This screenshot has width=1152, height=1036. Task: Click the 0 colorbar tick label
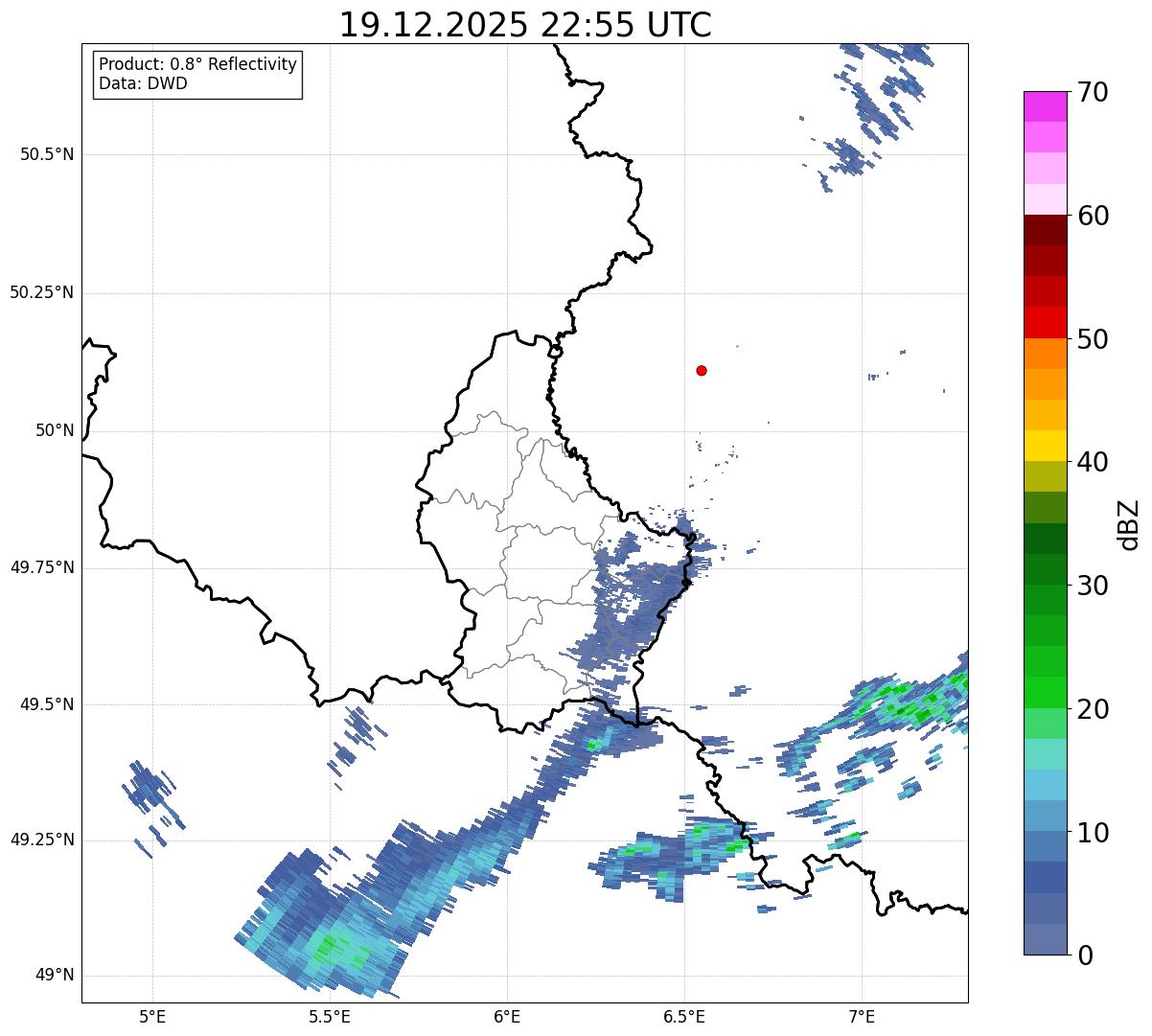(1085, 955)
